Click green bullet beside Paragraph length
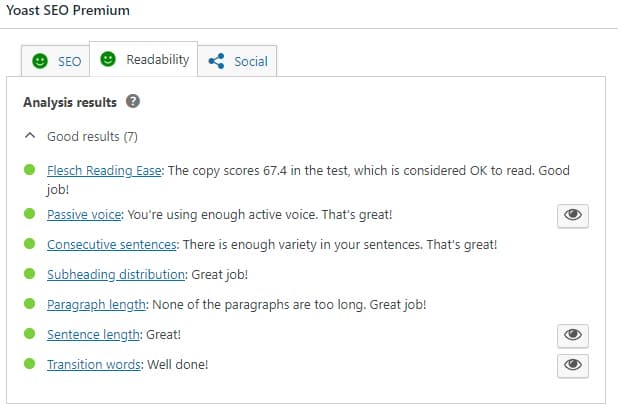 [30, 304]
